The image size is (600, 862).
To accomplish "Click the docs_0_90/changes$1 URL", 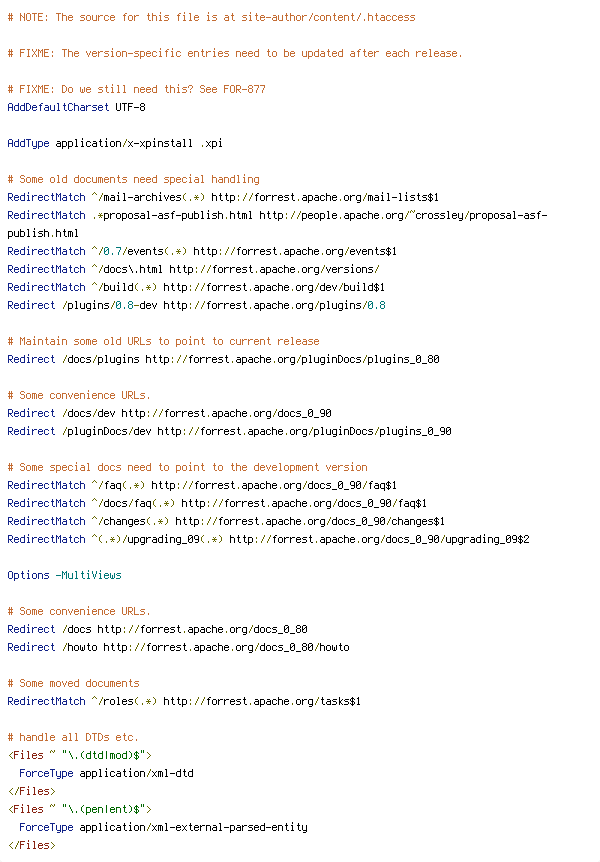I will coord(310,521).
